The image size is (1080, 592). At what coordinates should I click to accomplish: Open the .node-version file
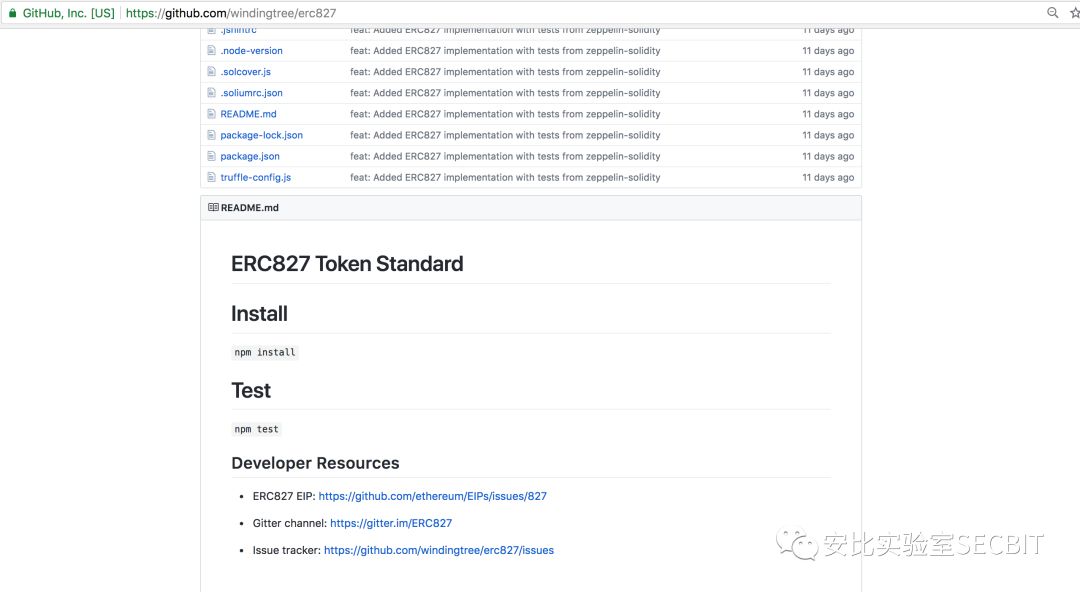click(x=251, y=51)
